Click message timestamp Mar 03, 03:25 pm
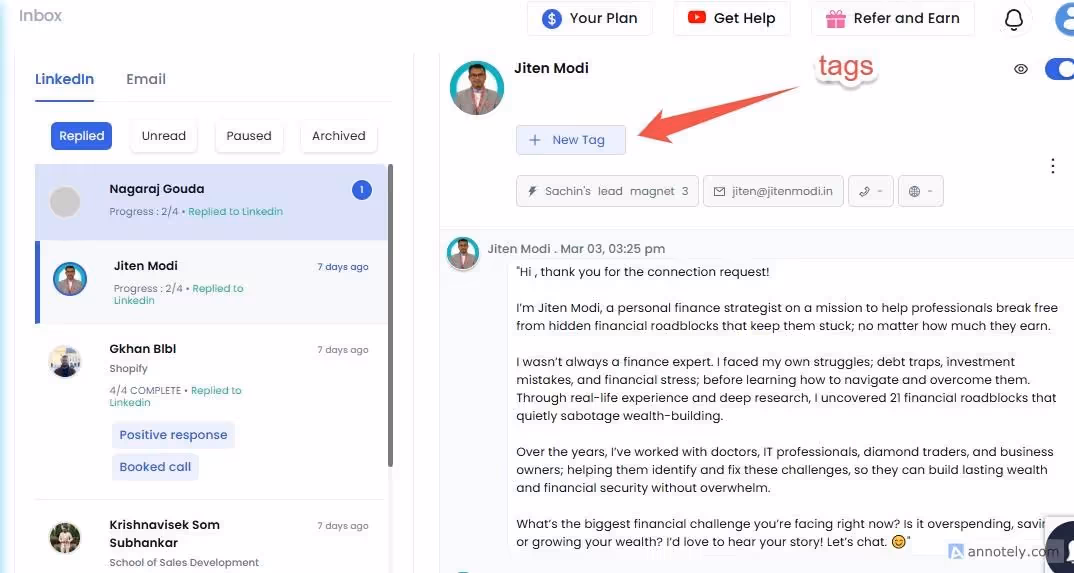 coord(612,249)
